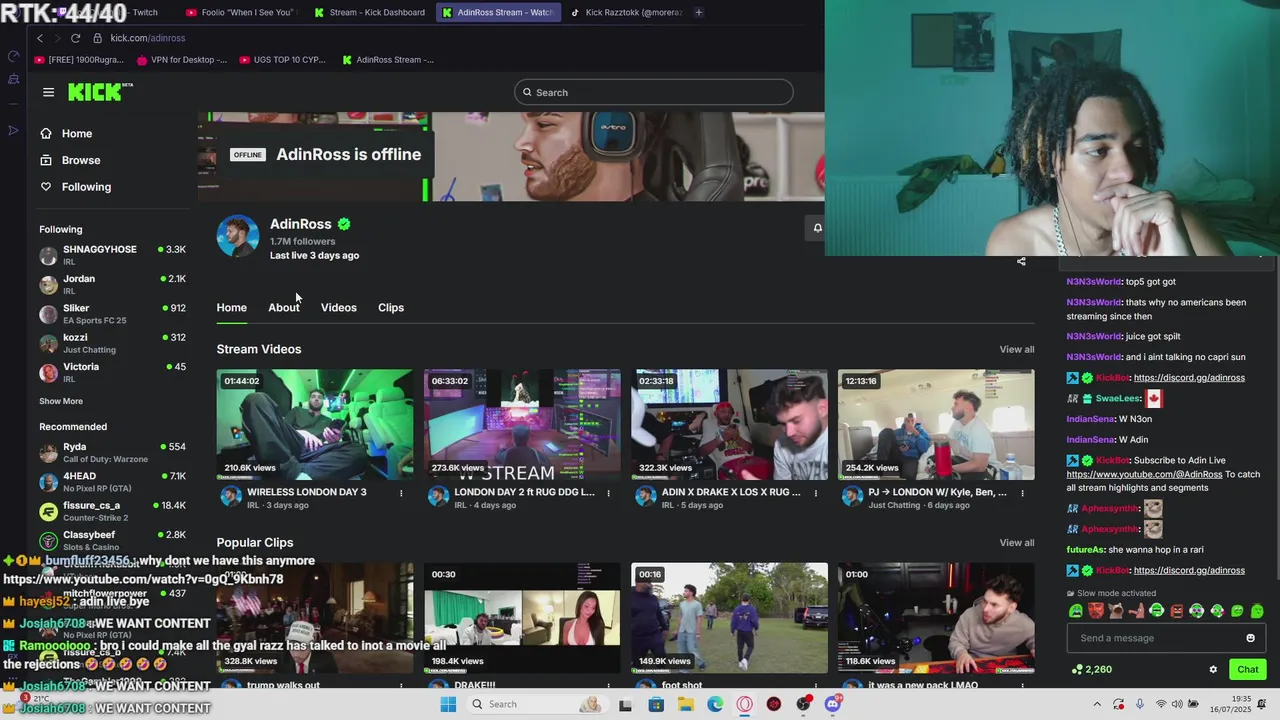Open Windows Start menu
1280x720 pixels.
448,704
